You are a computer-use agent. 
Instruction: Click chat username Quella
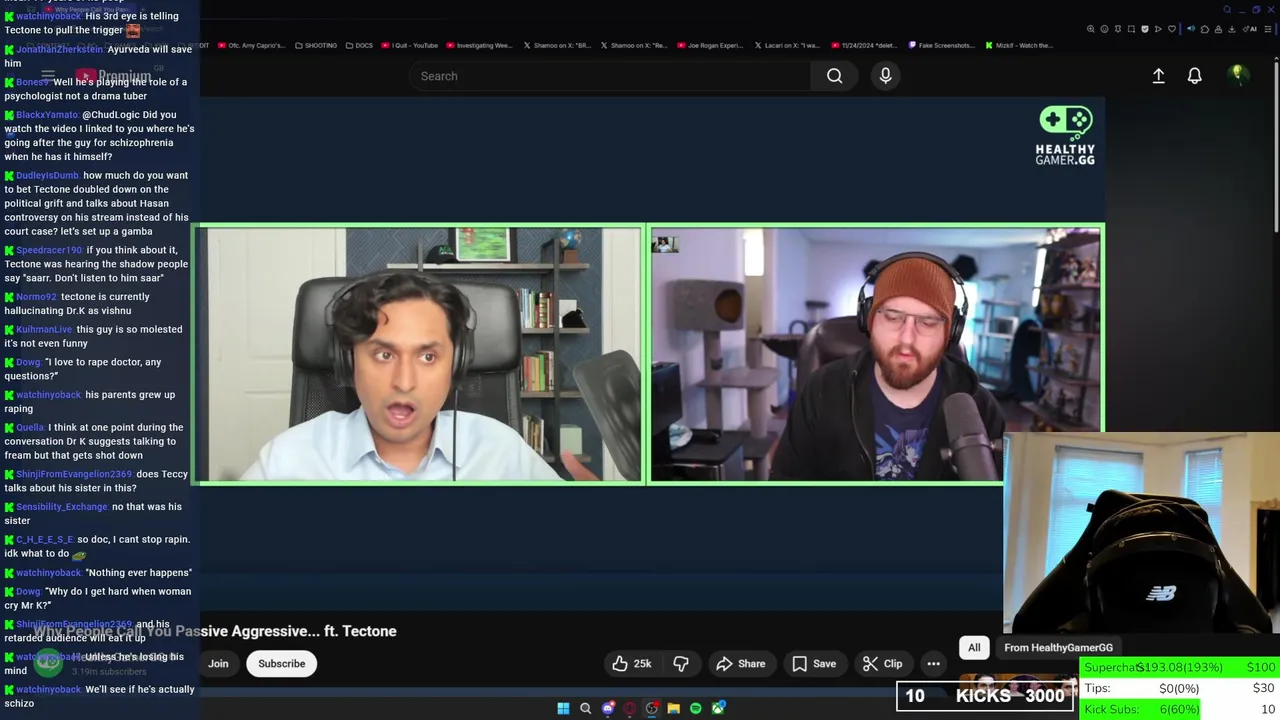pyautogui.click(x=30, y=428)
